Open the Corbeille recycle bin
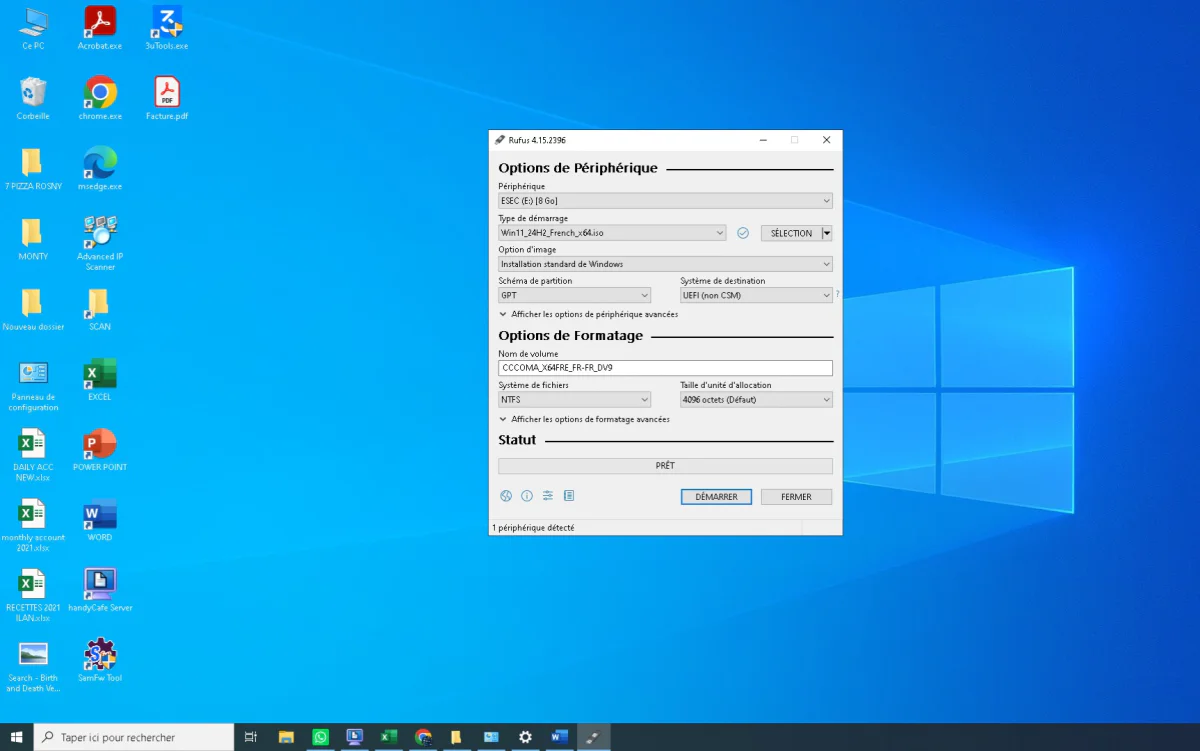This screenshot has height=751, width=1200. coord(33,98)
